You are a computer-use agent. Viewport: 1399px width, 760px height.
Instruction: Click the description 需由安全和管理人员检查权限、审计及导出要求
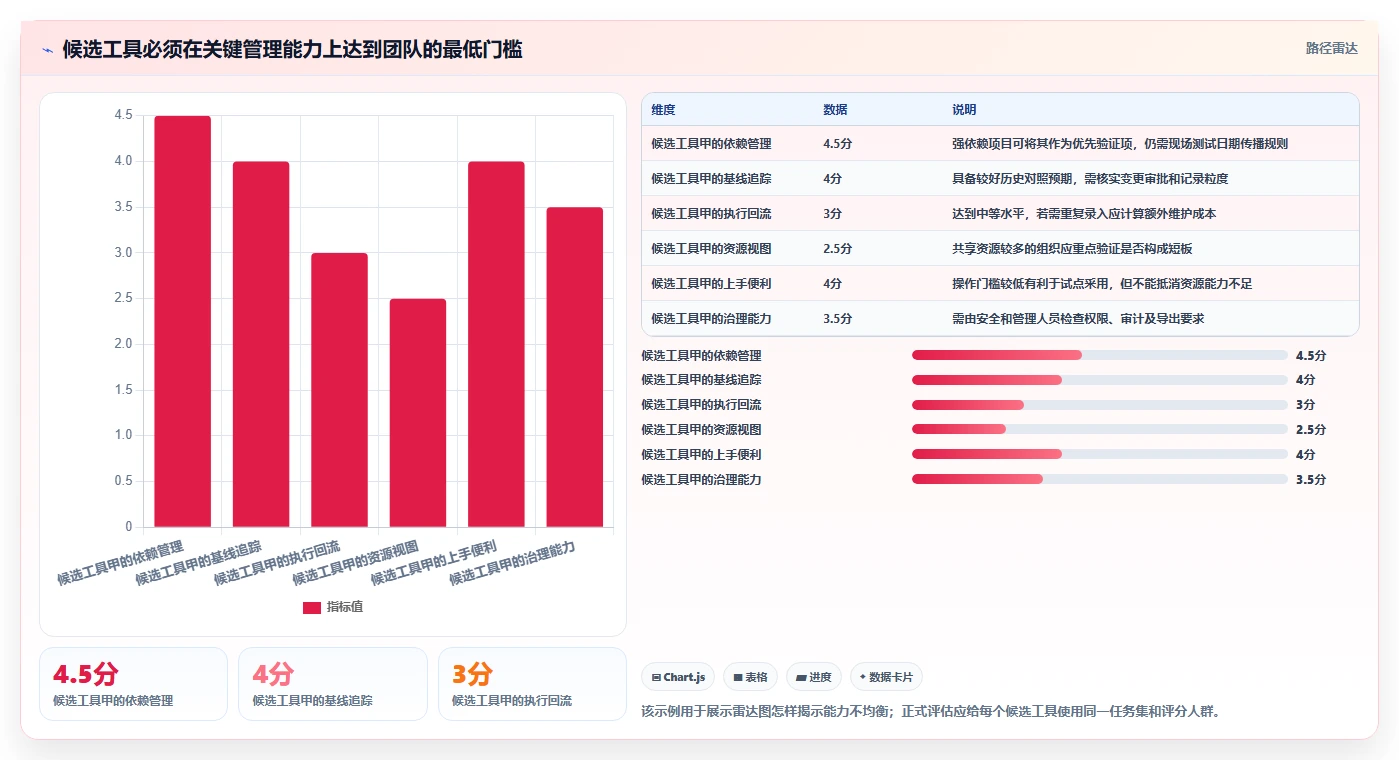1078,318
